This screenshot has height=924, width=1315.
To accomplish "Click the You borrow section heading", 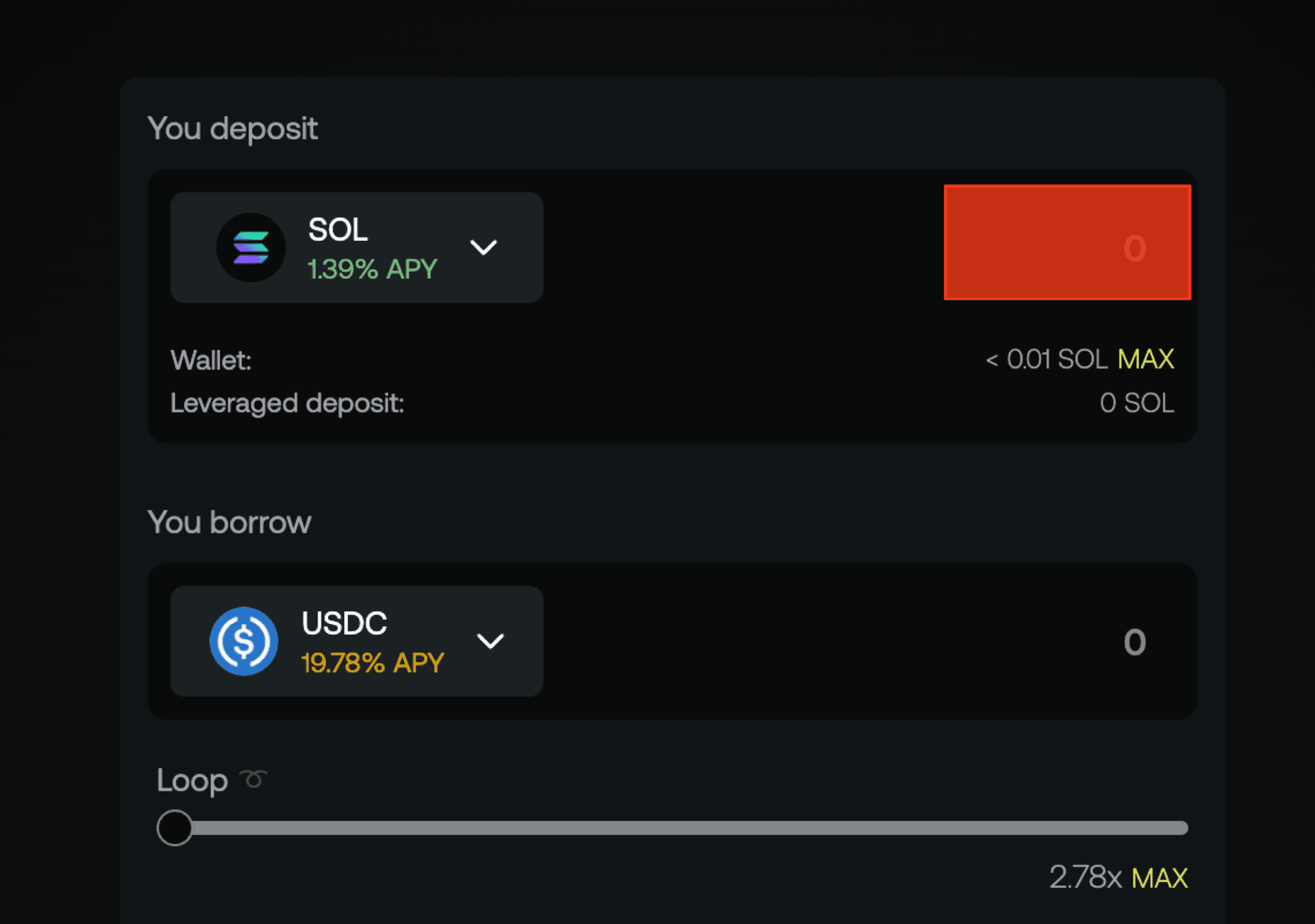I will click(229, 523).
